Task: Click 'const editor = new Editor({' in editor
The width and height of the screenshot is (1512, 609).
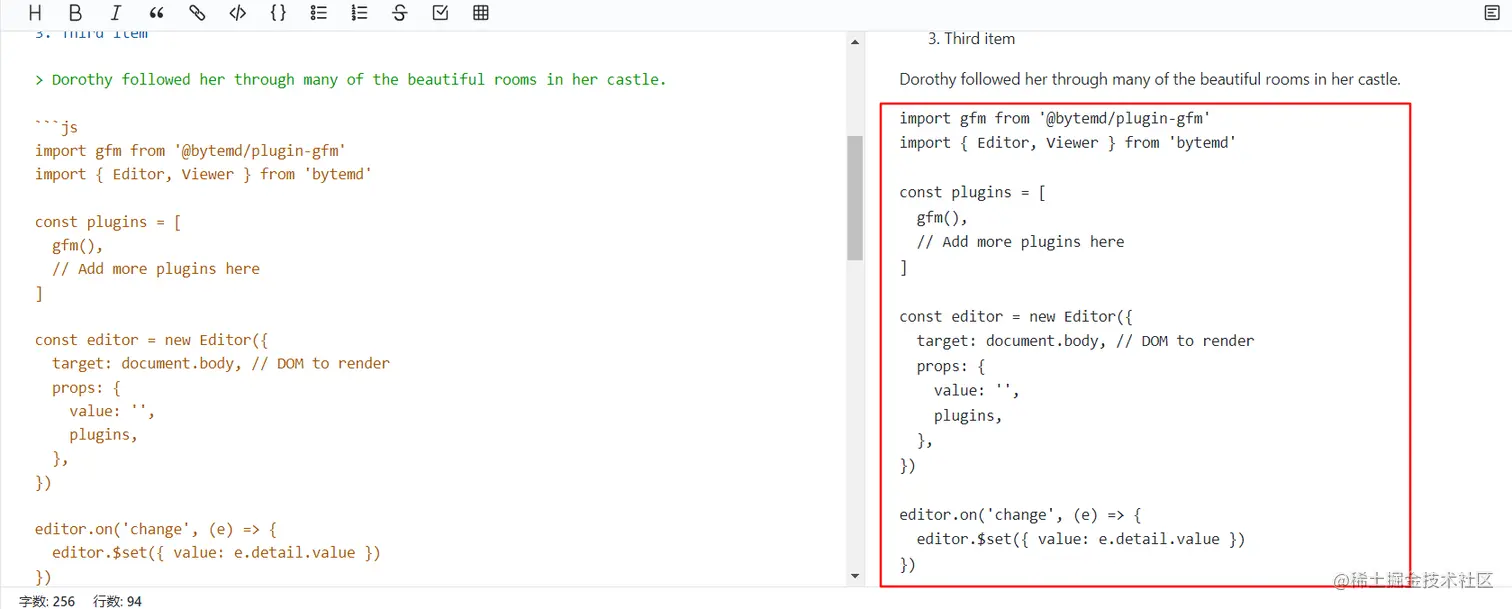Action: click(x=151, y=340)
